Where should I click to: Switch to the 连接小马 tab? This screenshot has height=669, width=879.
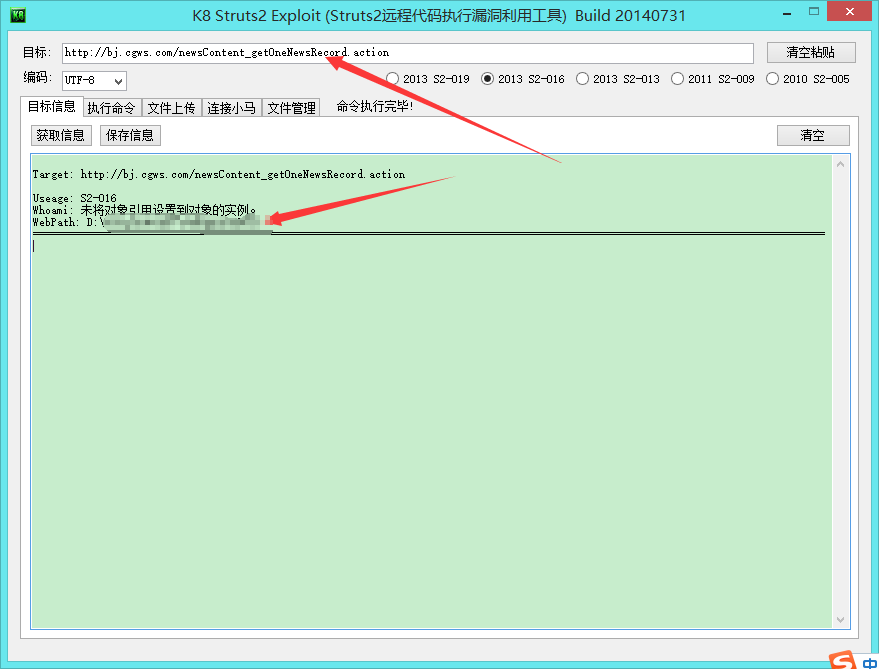(x=232, y=108)
